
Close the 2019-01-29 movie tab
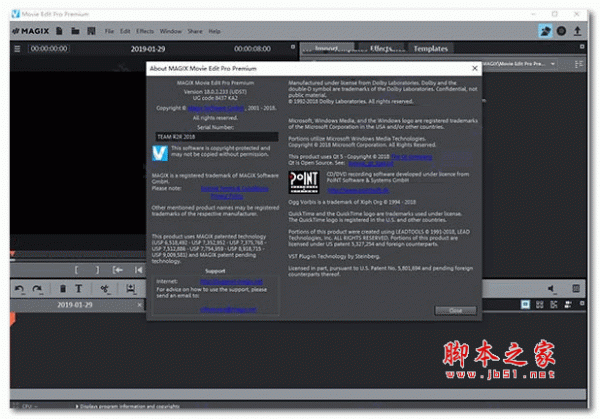(140, 305)
